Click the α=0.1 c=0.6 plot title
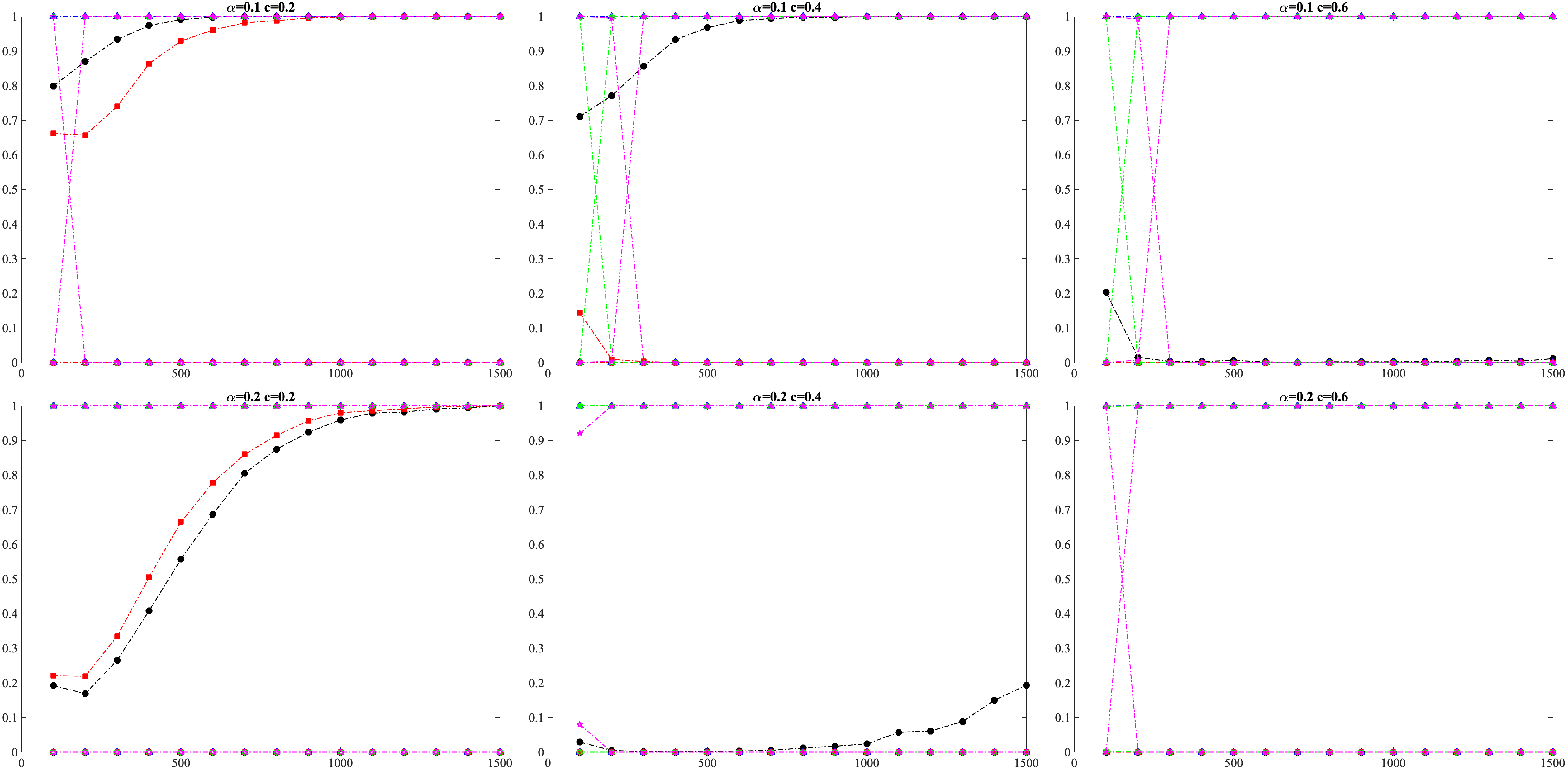This screenshot has width=1568, height=768. [1314, 7]
